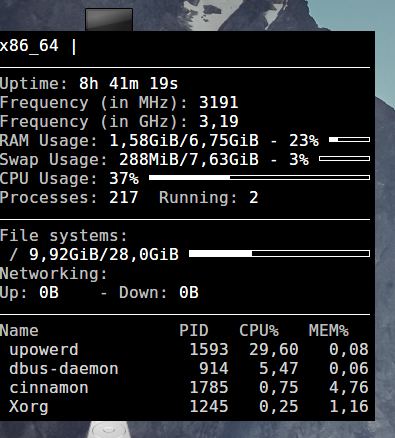Image resolution: width=395 pixels, height=438 pixels.
Task: Click PID 1593 in the upowerd row
Action: tap(209, 350)
